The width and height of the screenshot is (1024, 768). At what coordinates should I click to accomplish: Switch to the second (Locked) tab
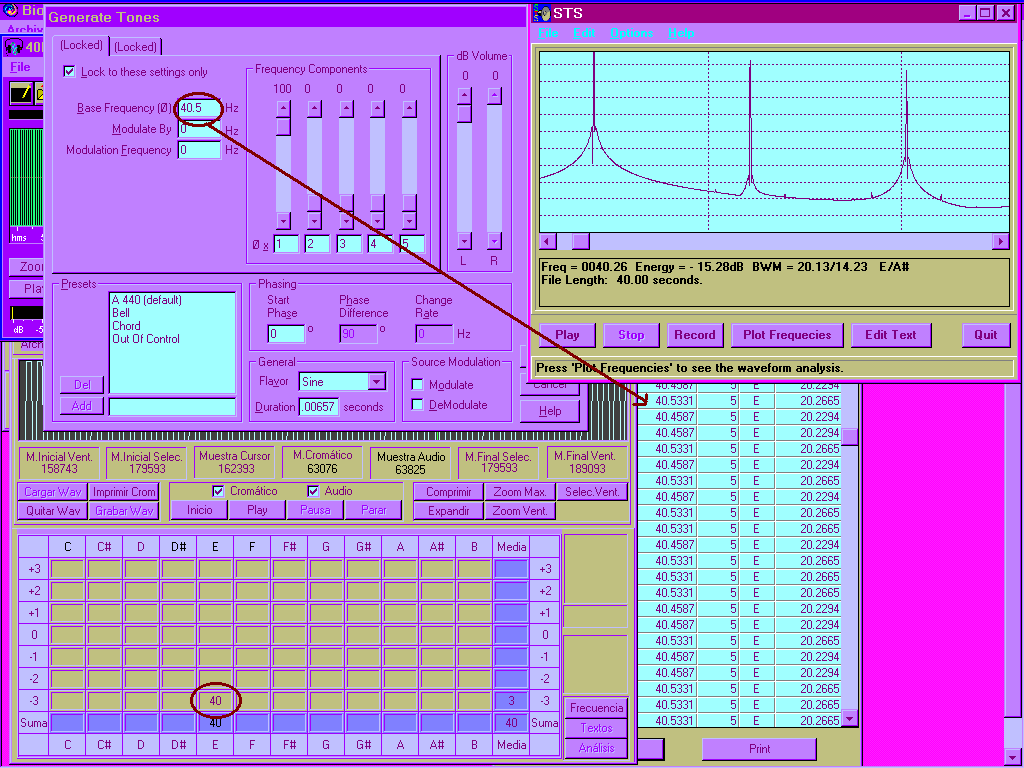(x=134, y=47)
